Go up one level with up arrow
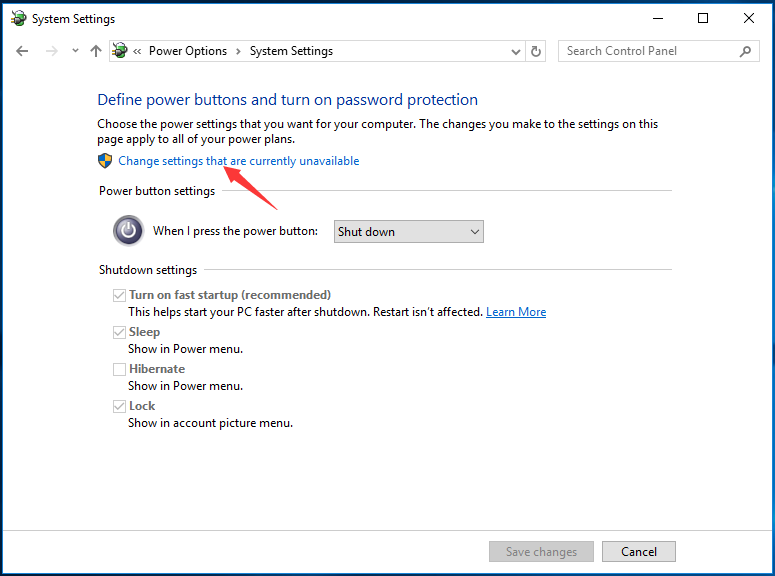Screen dimensions: 775x576 [96, 51]
